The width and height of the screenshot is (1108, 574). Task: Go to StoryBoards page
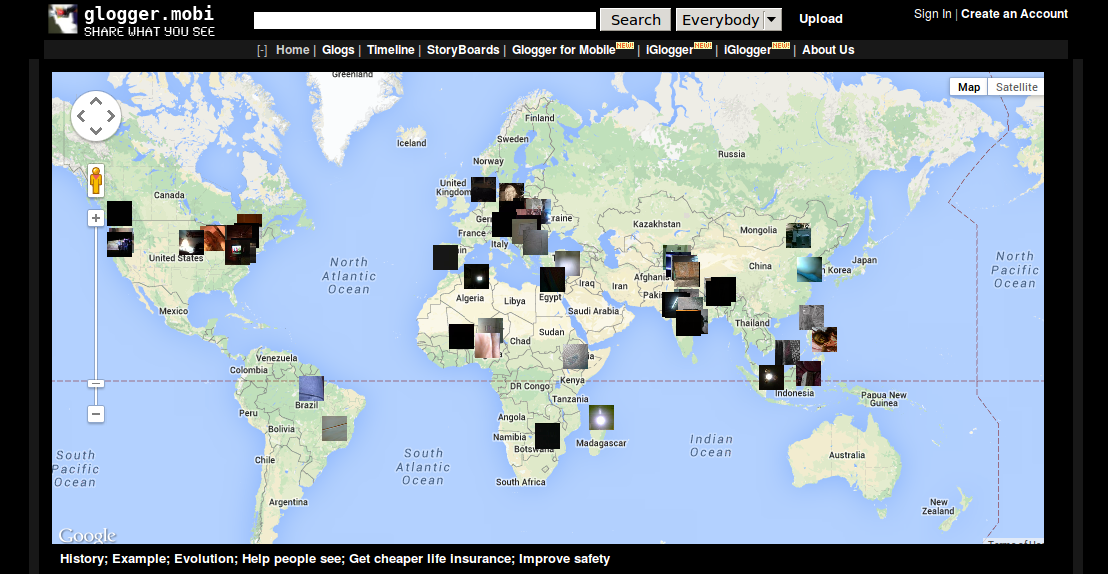(x=463, y=50)
